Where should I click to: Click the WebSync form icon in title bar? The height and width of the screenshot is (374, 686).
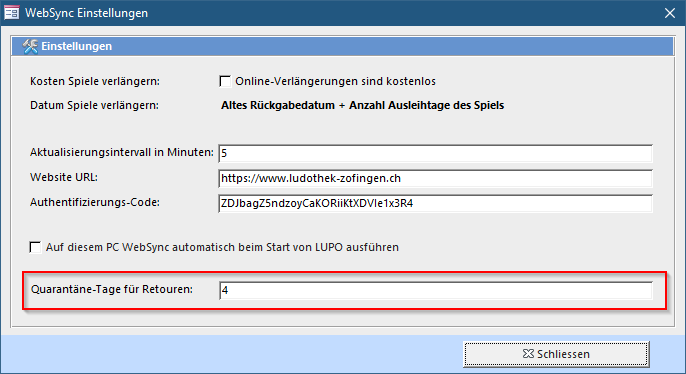(x=12, y=13)
